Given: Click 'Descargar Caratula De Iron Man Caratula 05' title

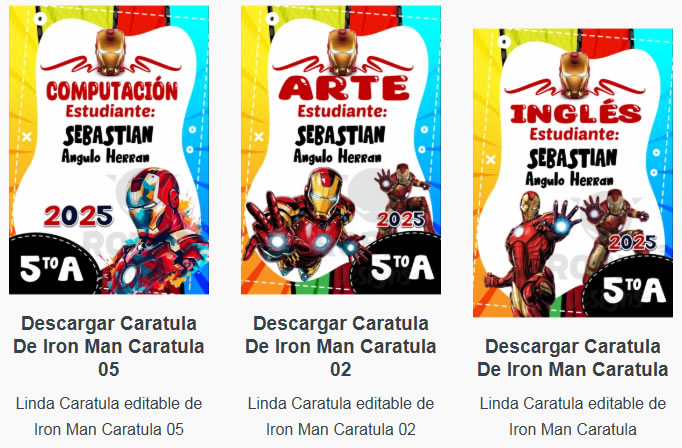Looking at the screenshot, I should pyautogui.click(x=109, y=346).
